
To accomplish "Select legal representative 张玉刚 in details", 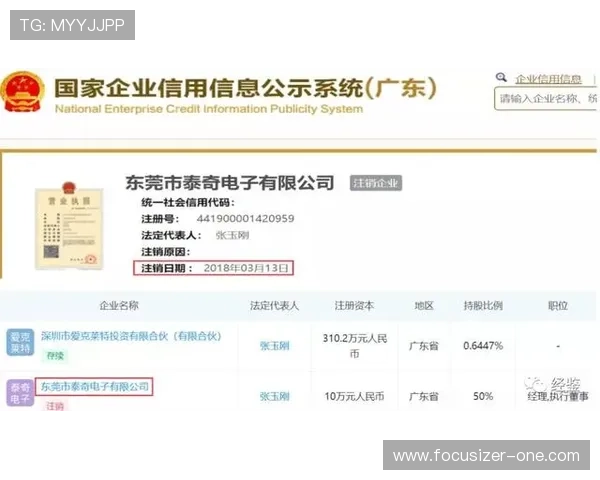I will point(232,235).
